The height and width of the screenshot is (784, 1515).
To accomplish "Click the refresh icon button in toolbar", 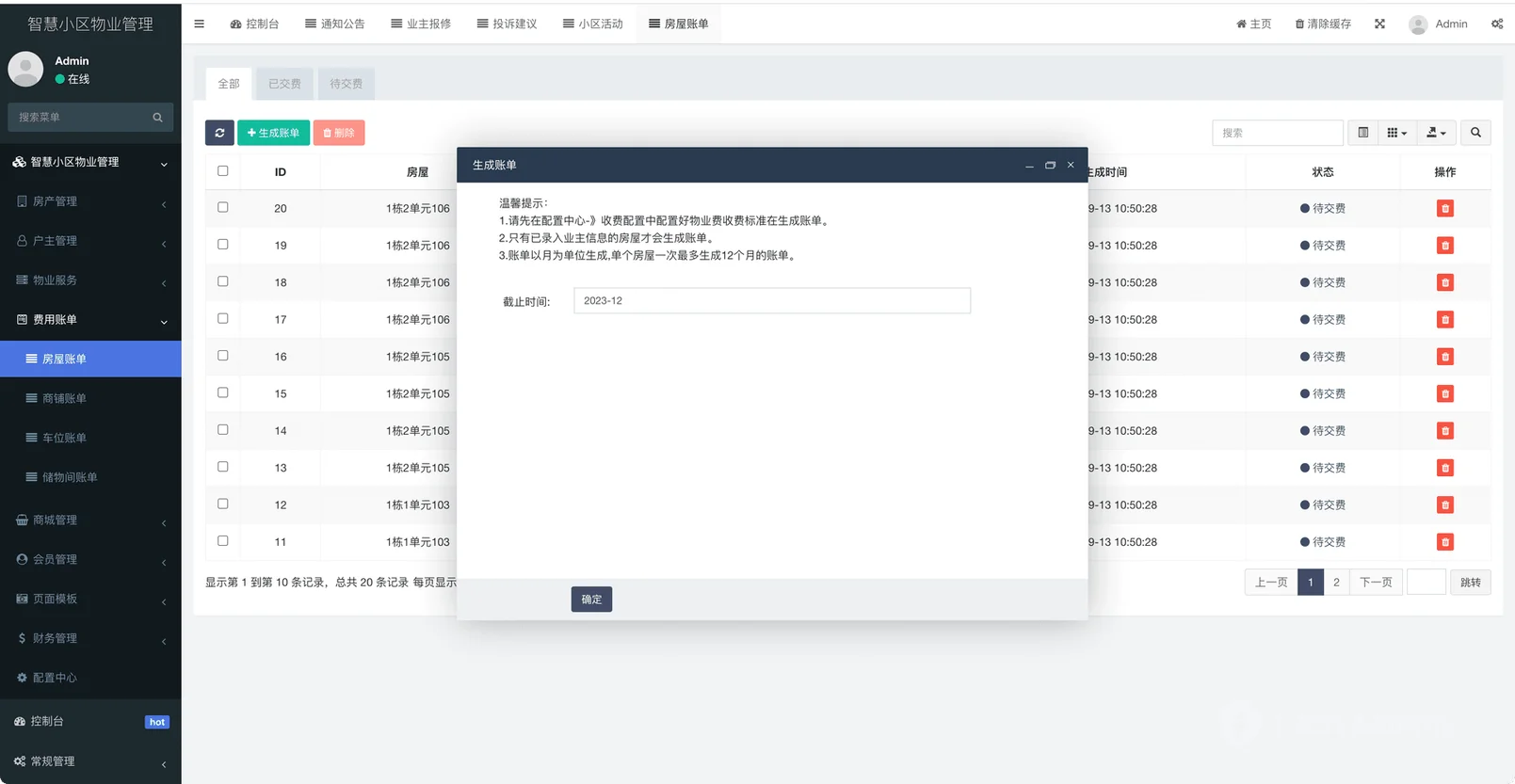I will 219,133.
